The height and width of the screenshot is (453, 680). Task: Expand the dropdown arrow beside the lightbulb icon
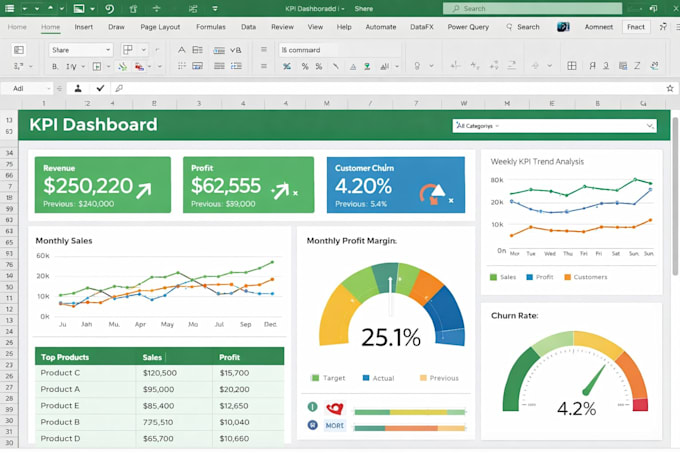432,66
